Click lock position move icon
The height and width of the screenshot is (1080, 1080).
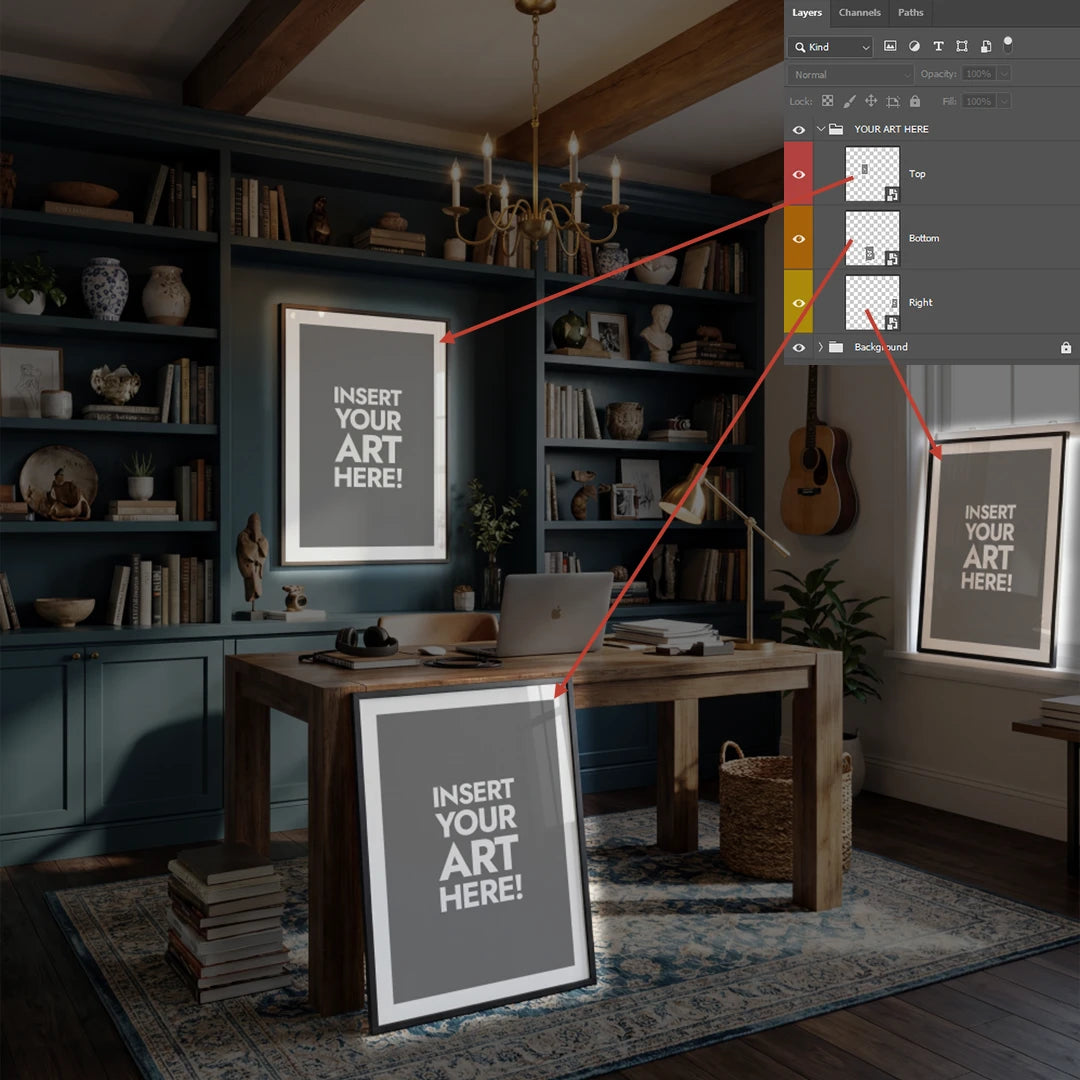click(871, 101)
